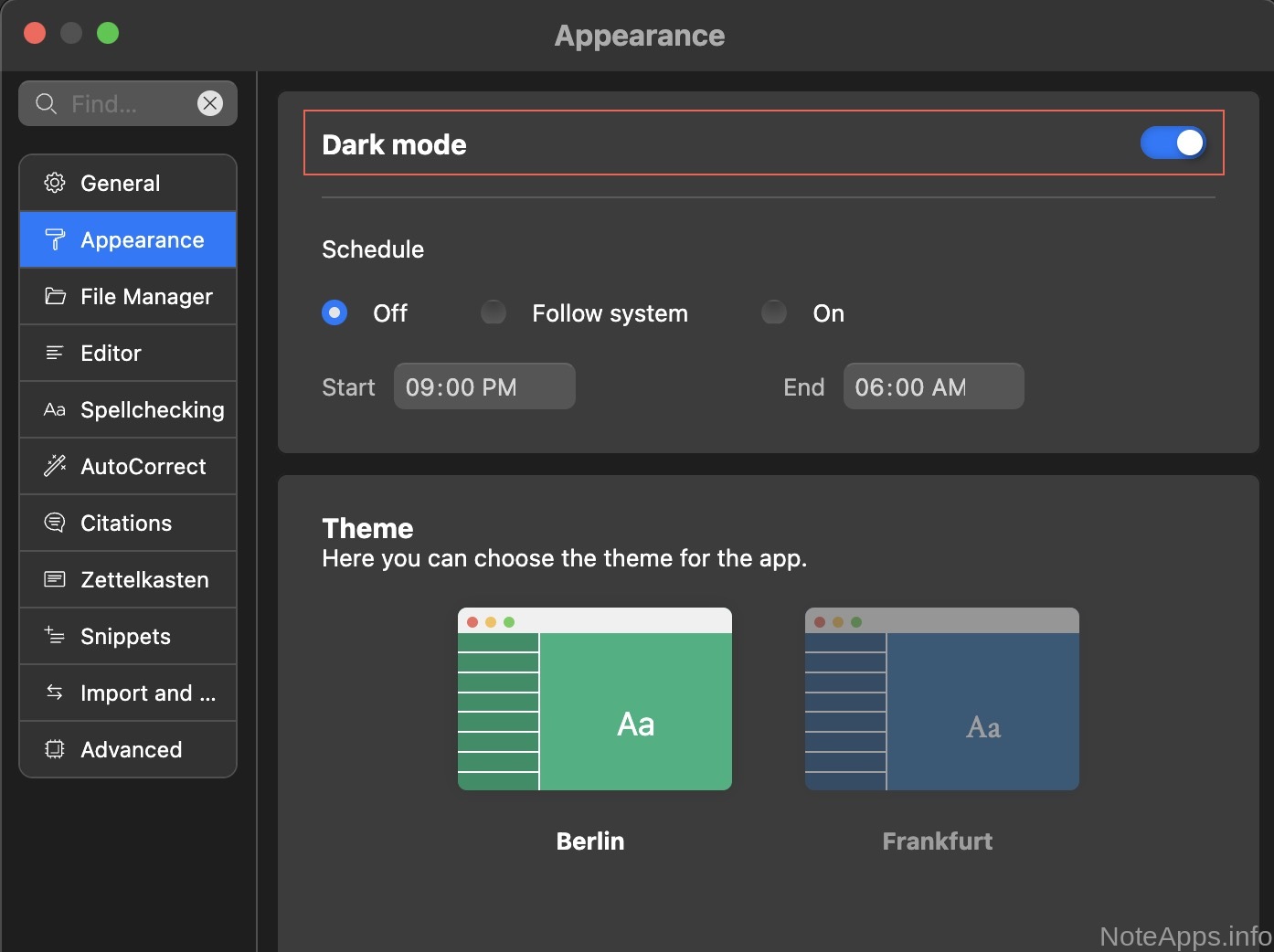Click the Editor lines icon
The image size is (1274, 952).
pyautogui.click(x=55, y=353)
